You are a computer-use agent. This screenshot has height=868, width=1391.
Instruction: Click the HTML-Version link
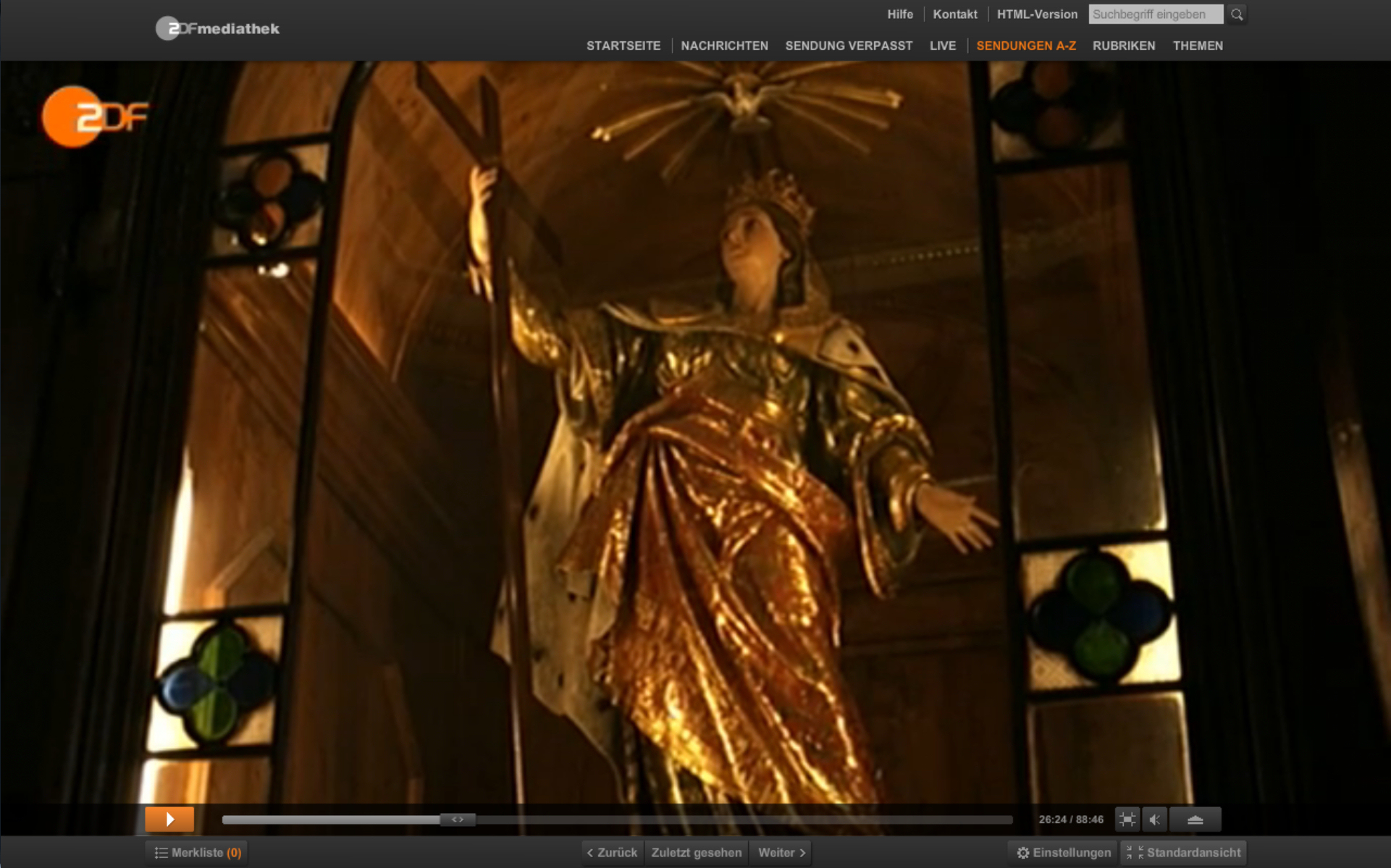click(1036, 14)
